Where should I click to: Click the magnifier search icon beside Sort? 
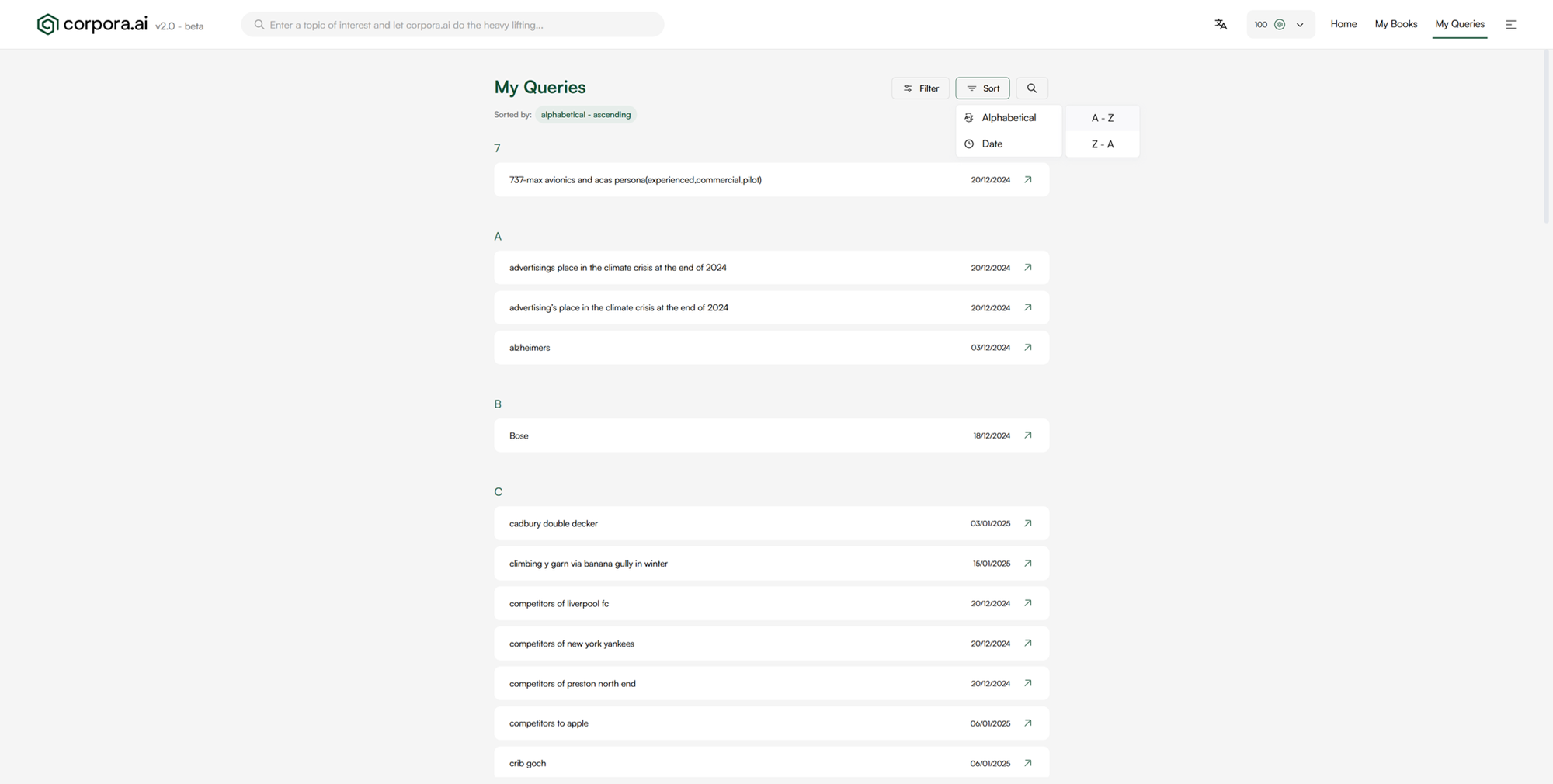coord(1031,88)
